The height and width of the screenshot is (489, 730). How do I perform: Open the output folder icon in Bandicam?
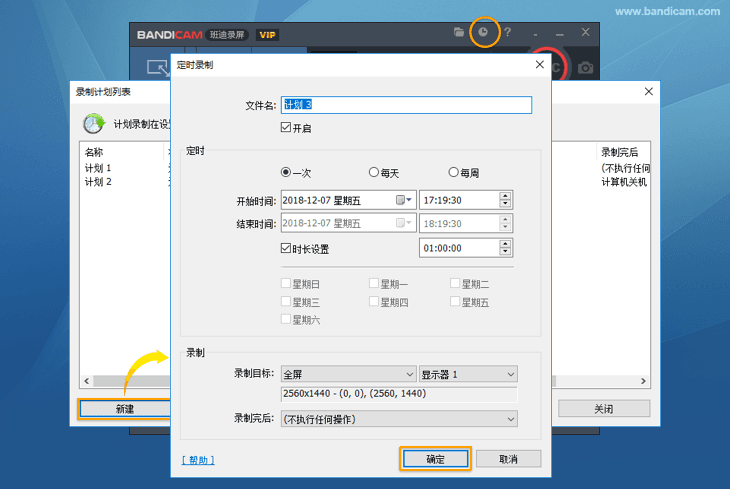click(x=459, y=33)
